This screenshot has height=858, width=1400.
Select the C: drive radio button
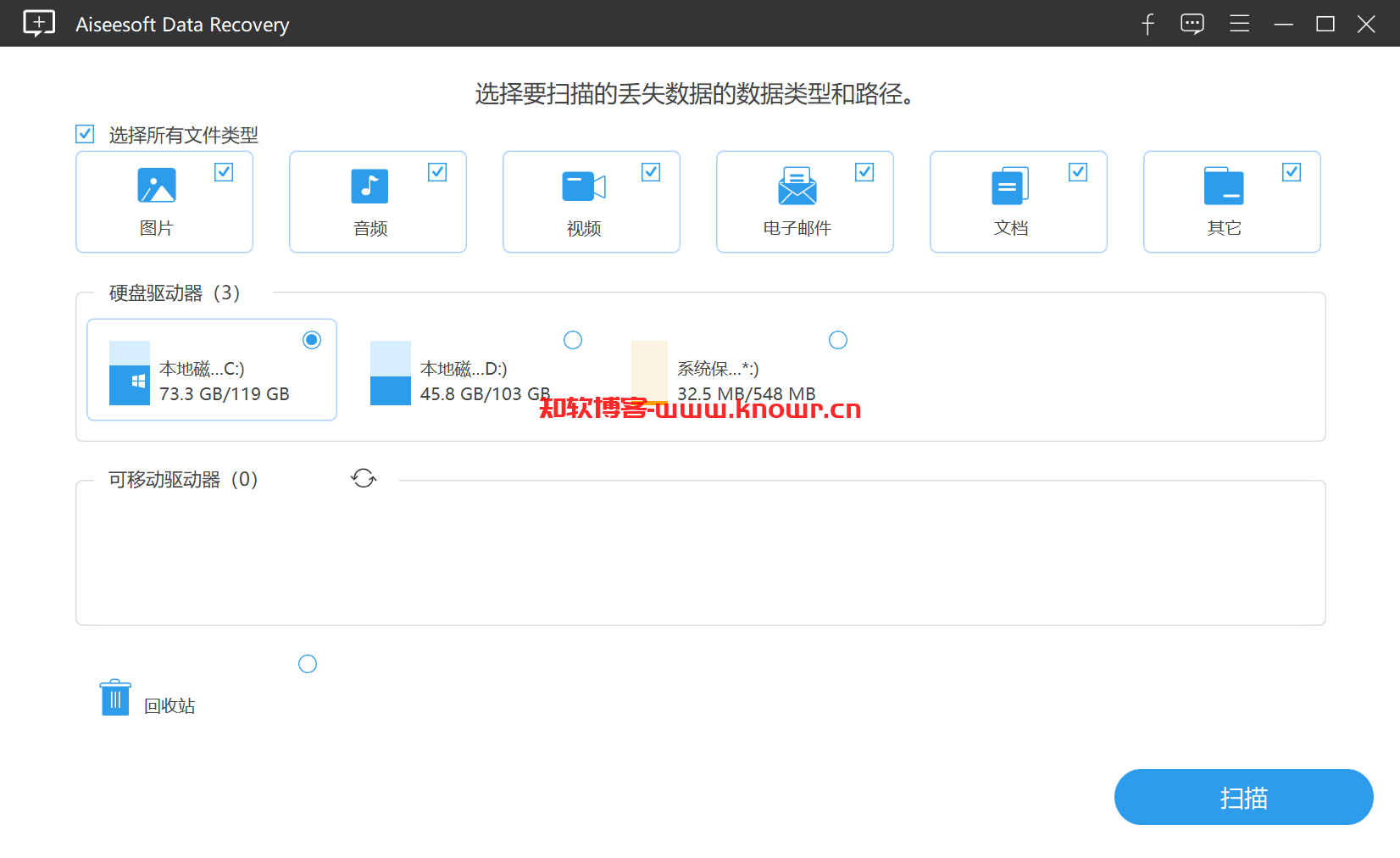point(312,340)
